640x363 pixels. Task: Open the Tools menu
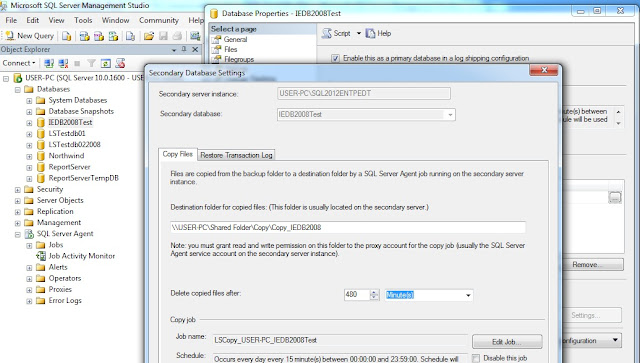coord(83,20)
